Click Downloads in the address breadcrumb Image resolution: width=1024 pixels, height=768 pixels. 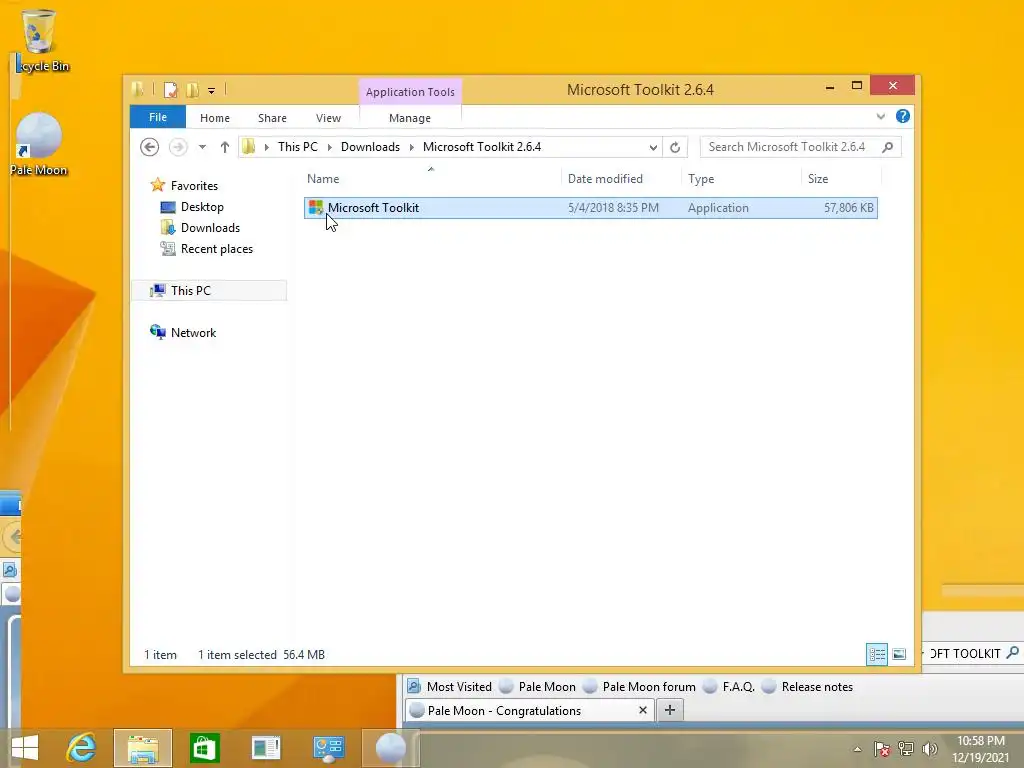pos(370,147)
